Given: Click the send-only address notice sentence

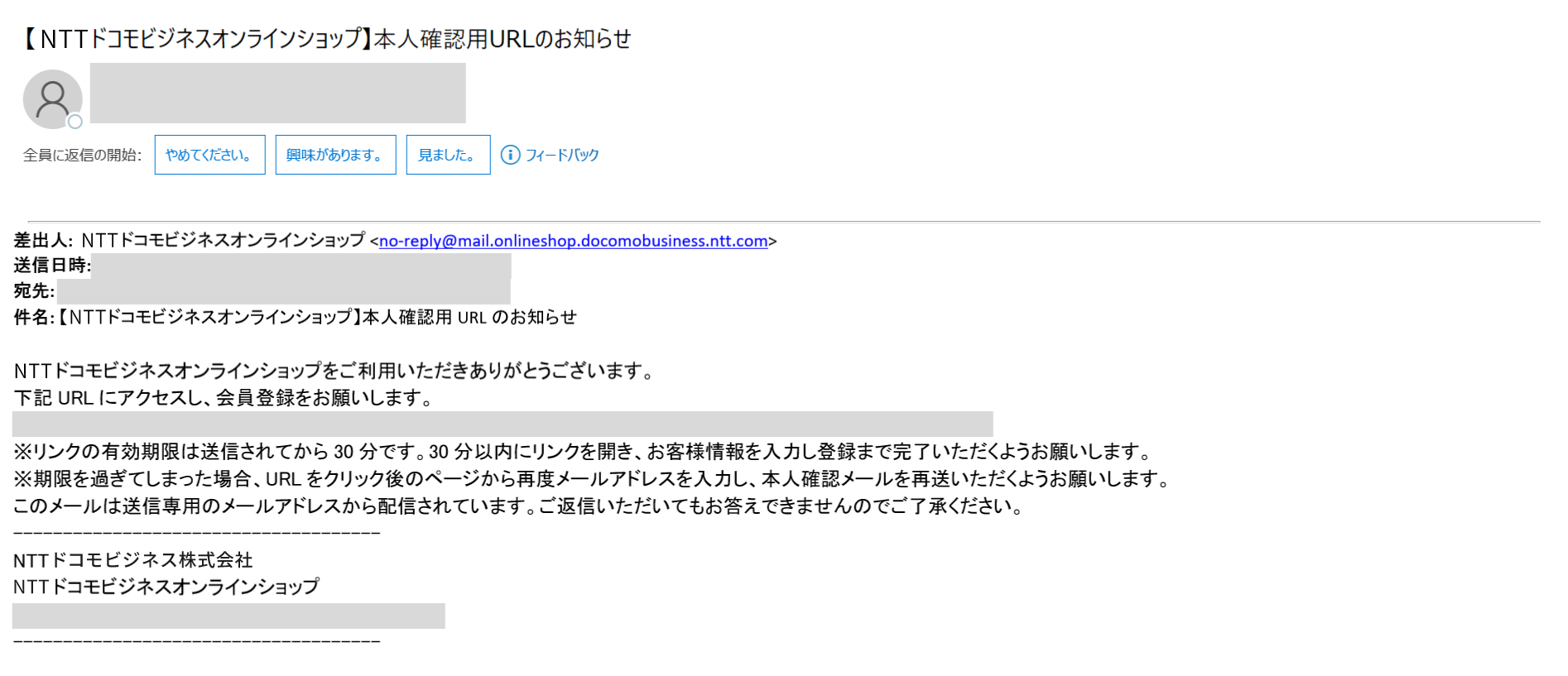Looking at the screenshot, I should [518, 506].
